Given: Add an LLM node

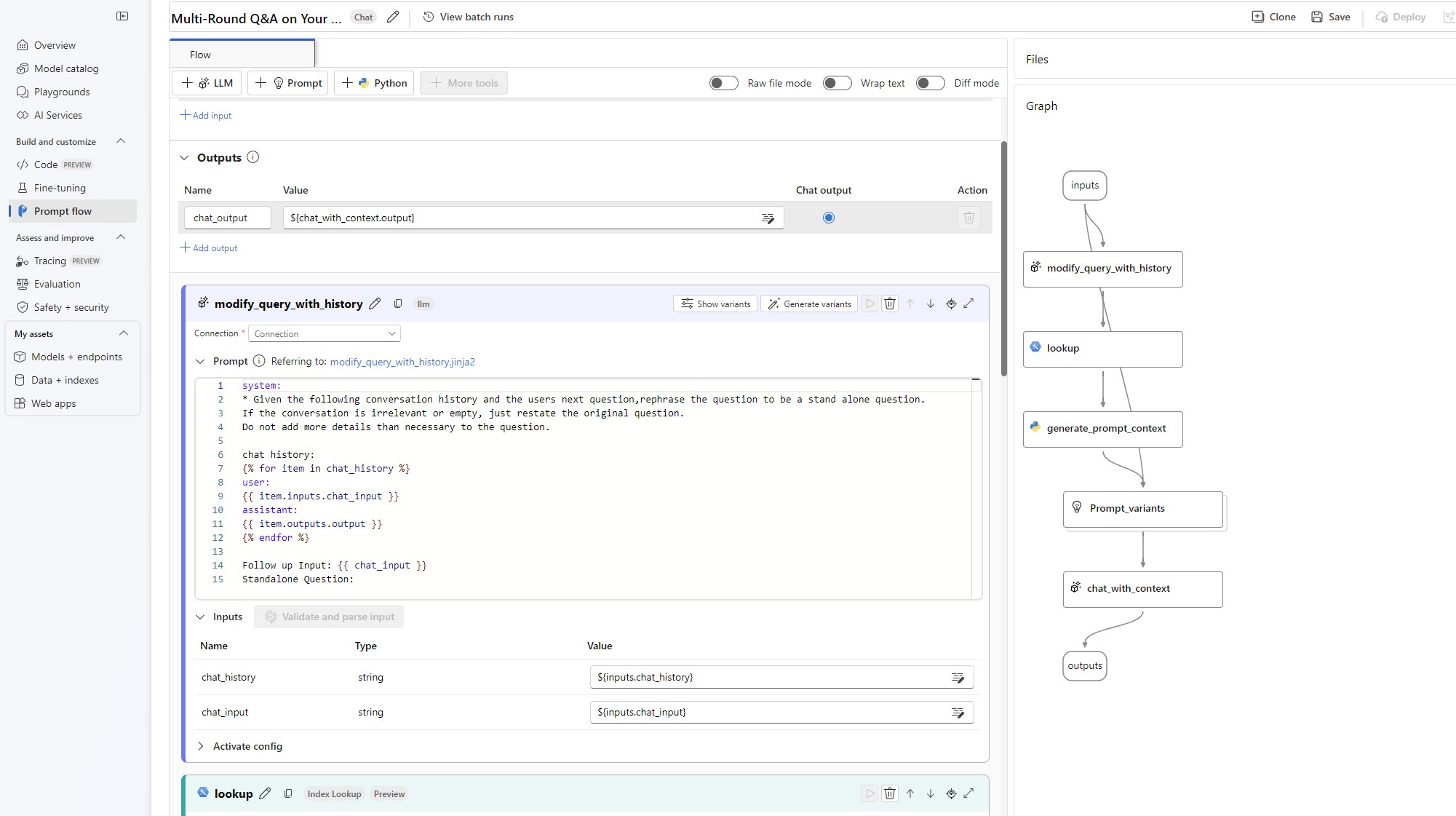Looking at the screenshot, I should click(207, 83).
